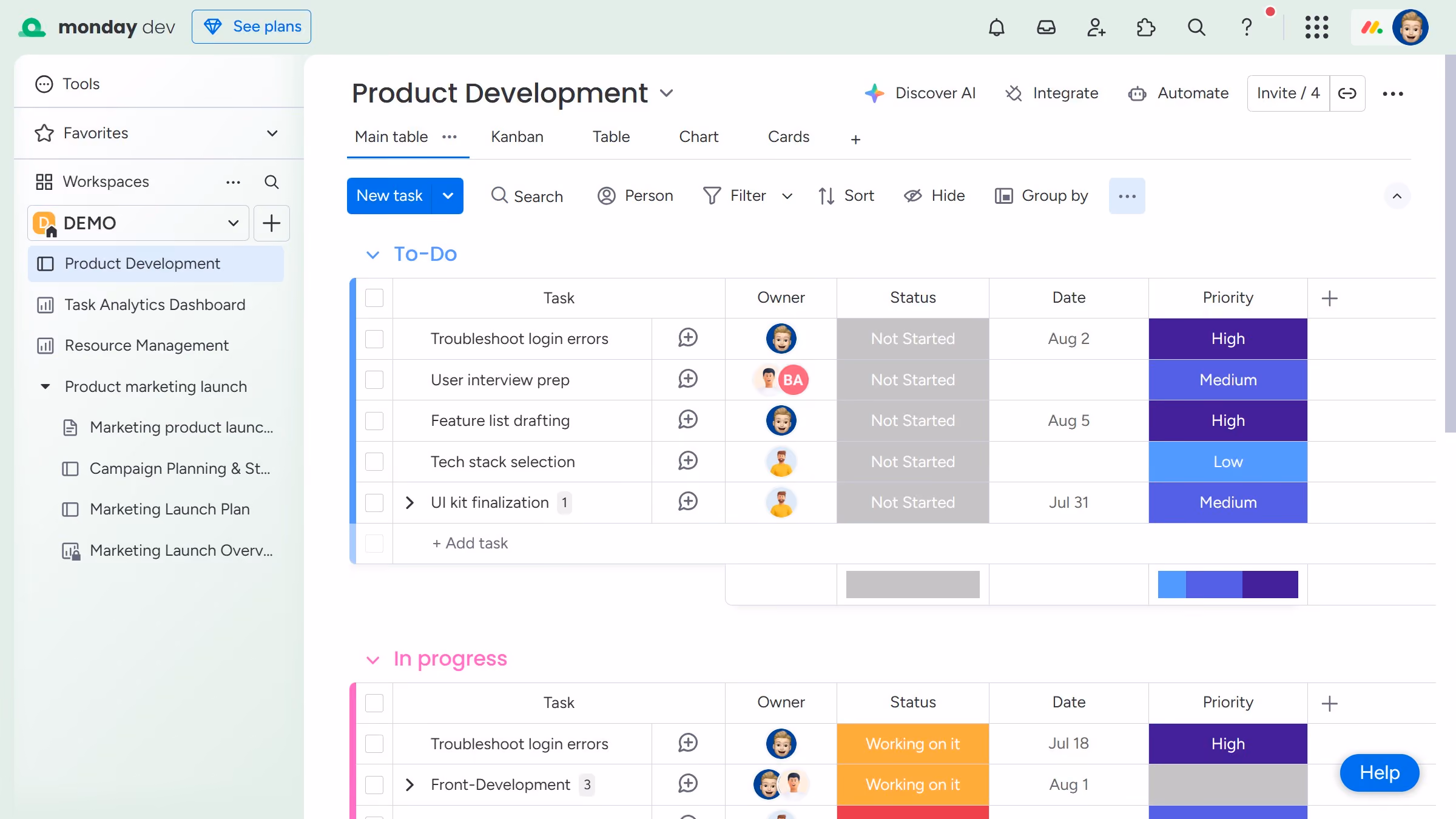The image size is (1456, 819).
Task: Select all tasks in In progress group
Action: pos(374,703)
